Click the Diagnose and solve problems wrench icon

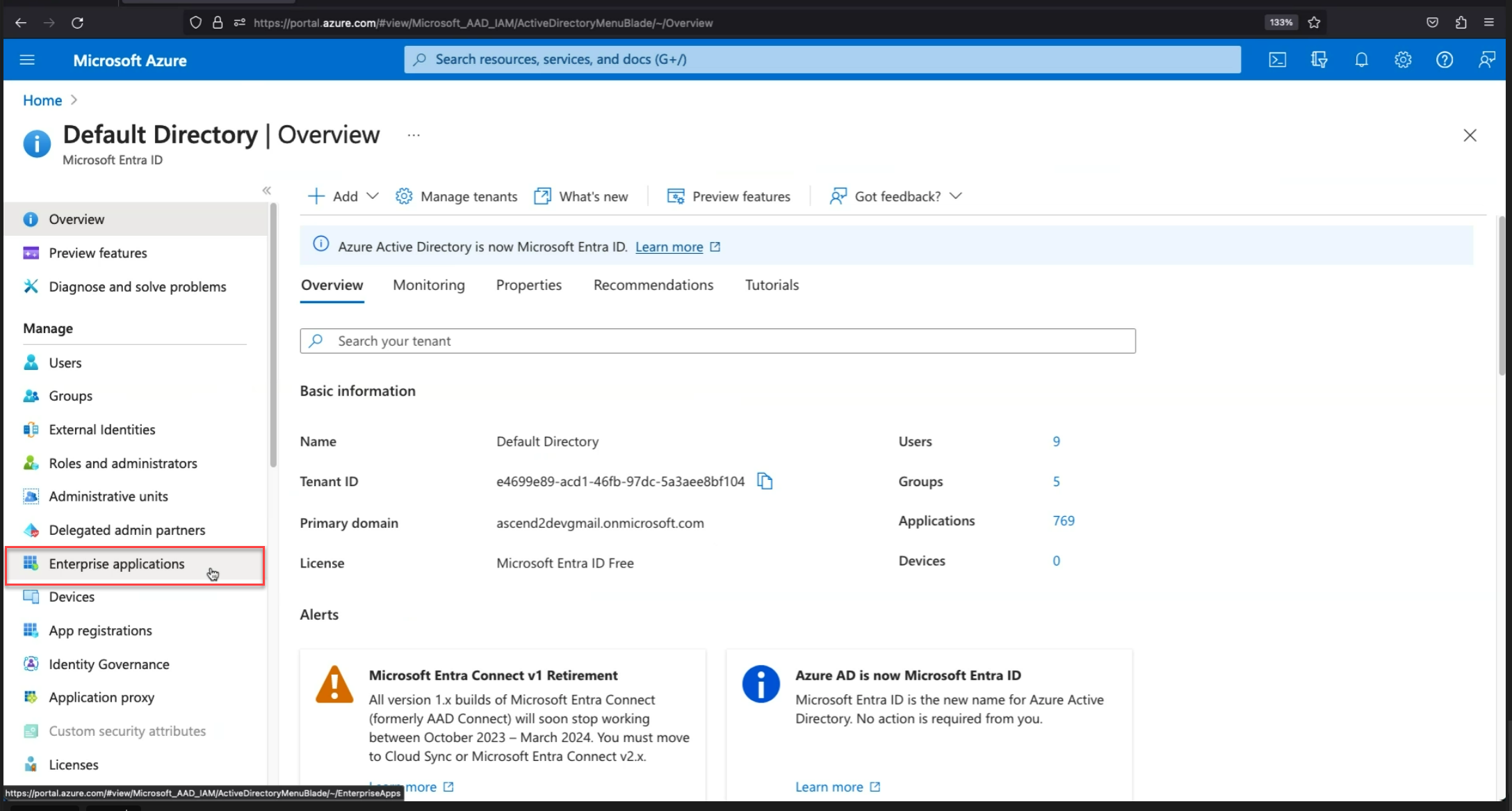tap(31, 287)
